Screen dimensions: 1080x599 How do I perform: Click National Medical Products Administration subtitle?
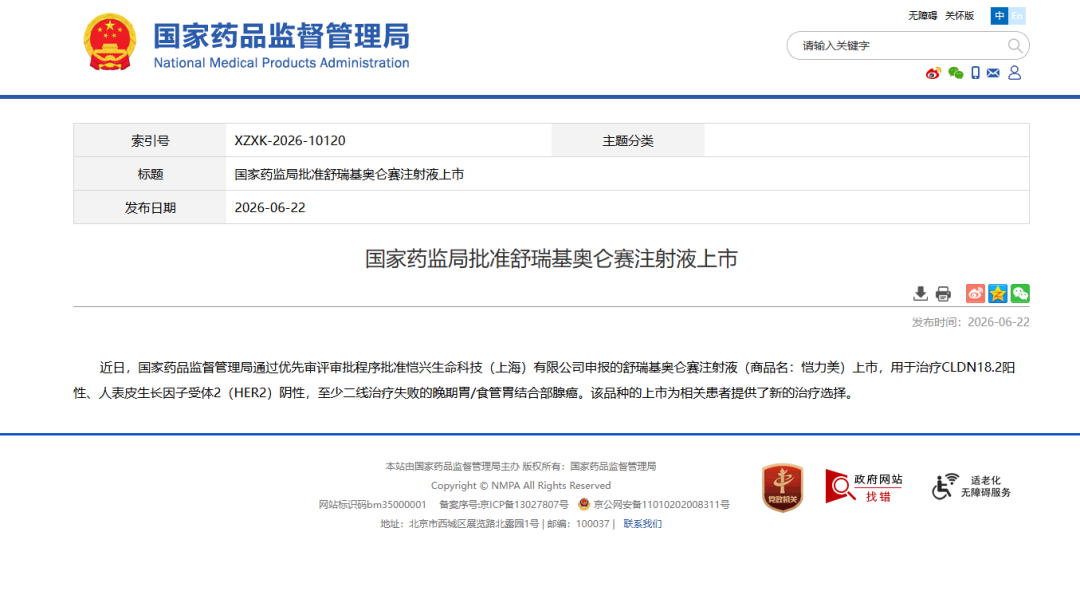282,63
